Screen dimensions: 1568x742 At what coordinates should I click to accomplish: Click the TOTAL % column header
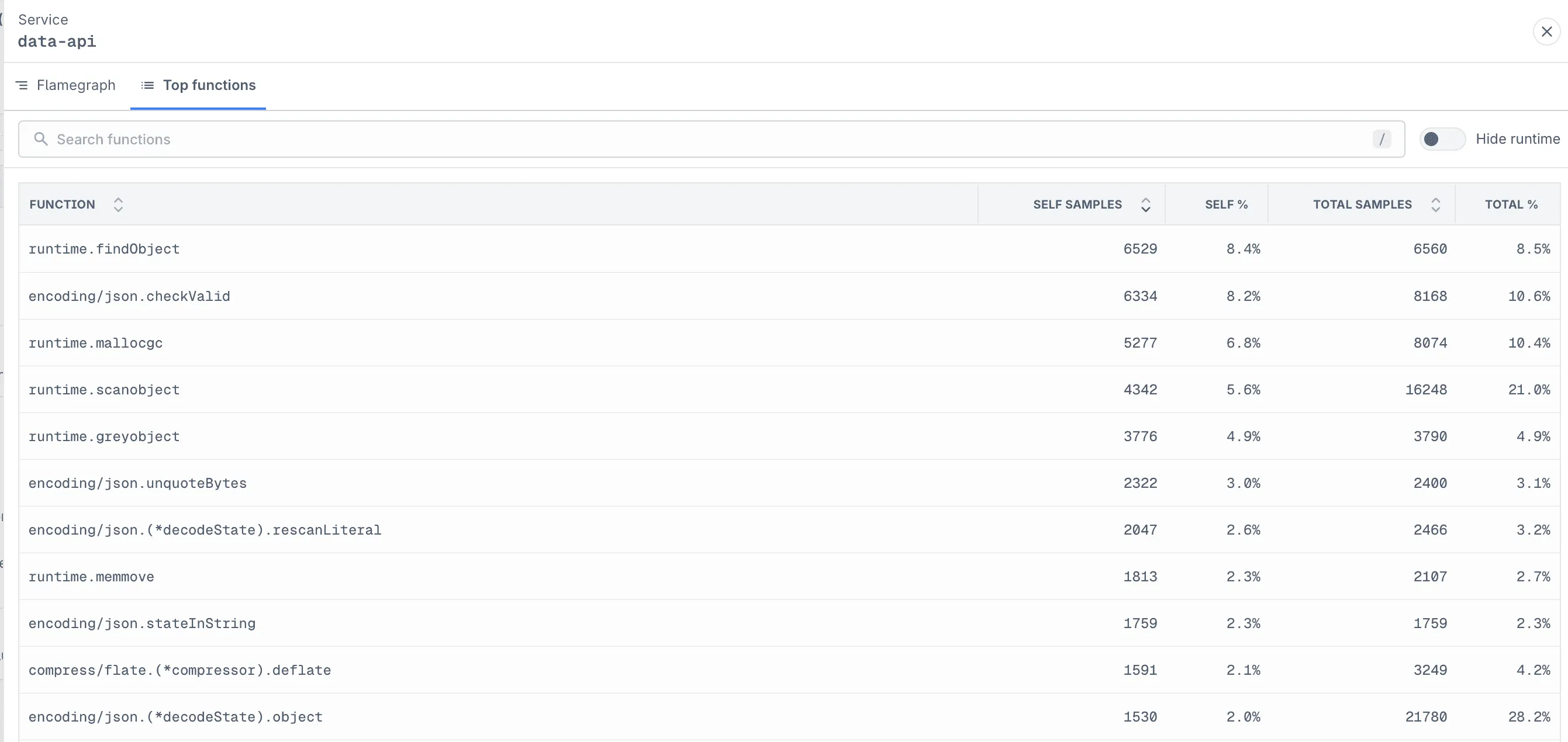(1511, 204)
